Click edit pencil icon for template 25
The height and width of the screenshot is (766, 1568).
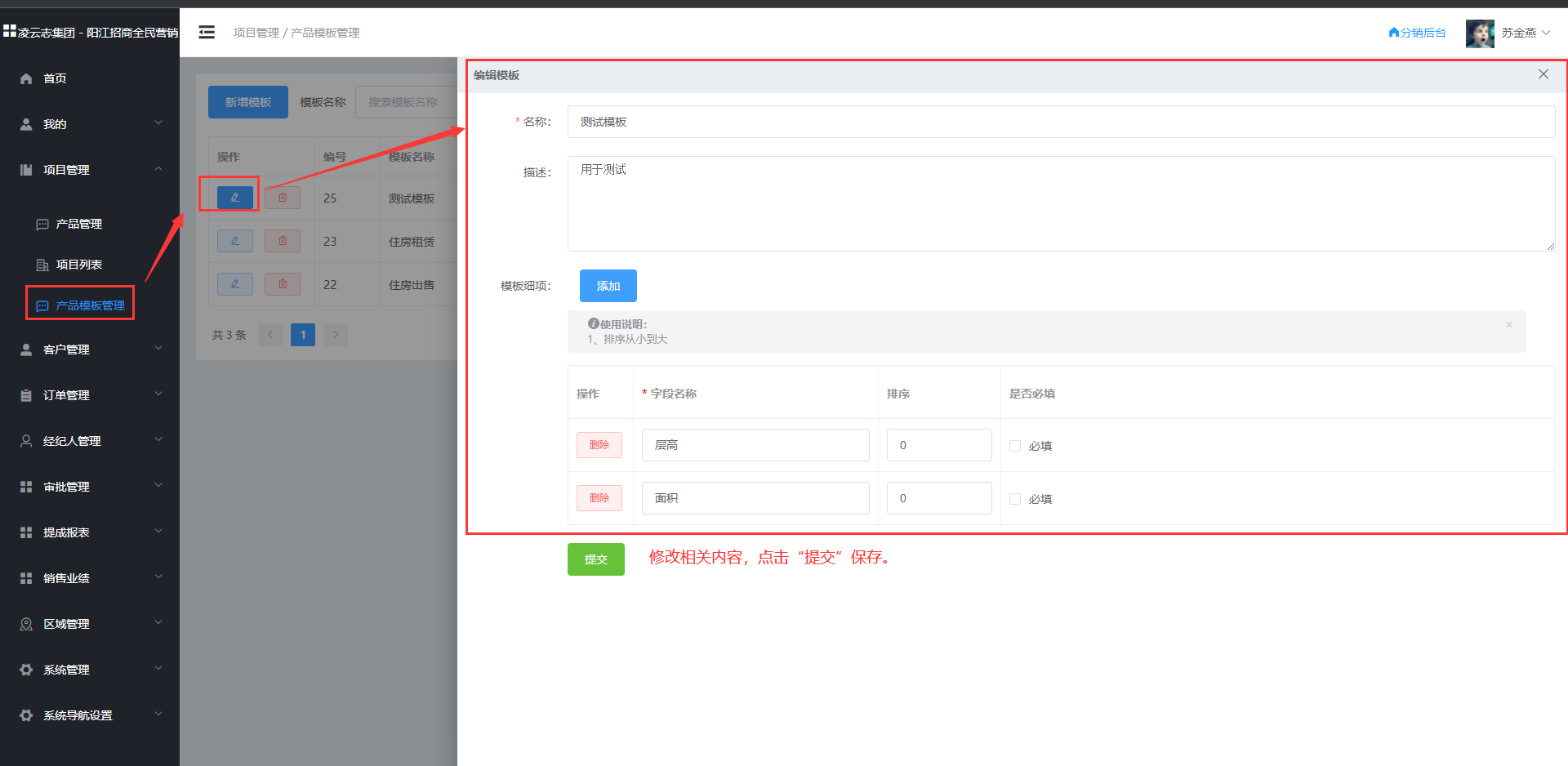[x=235, y=198]
